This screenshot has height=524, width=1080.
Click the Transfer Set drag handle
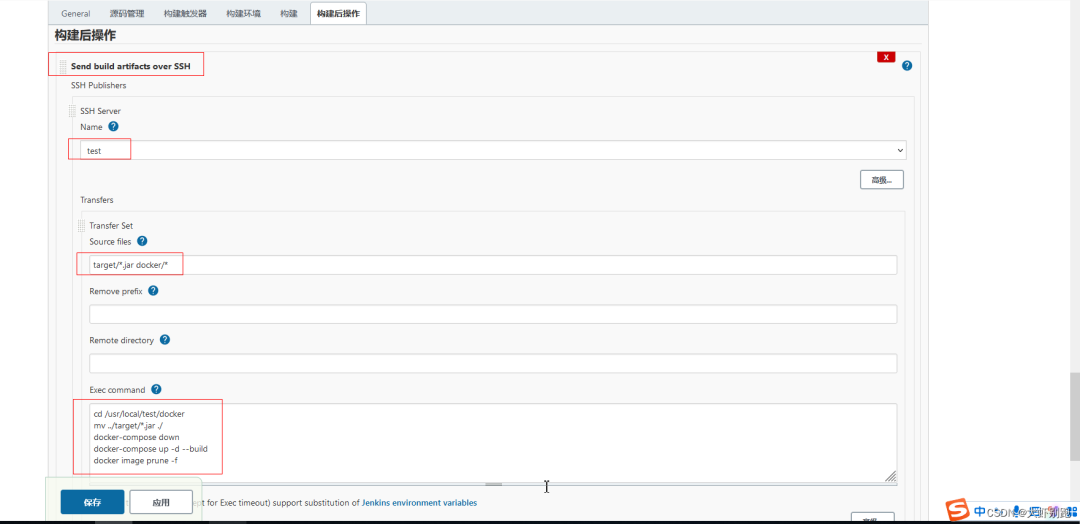coord(81,226)
